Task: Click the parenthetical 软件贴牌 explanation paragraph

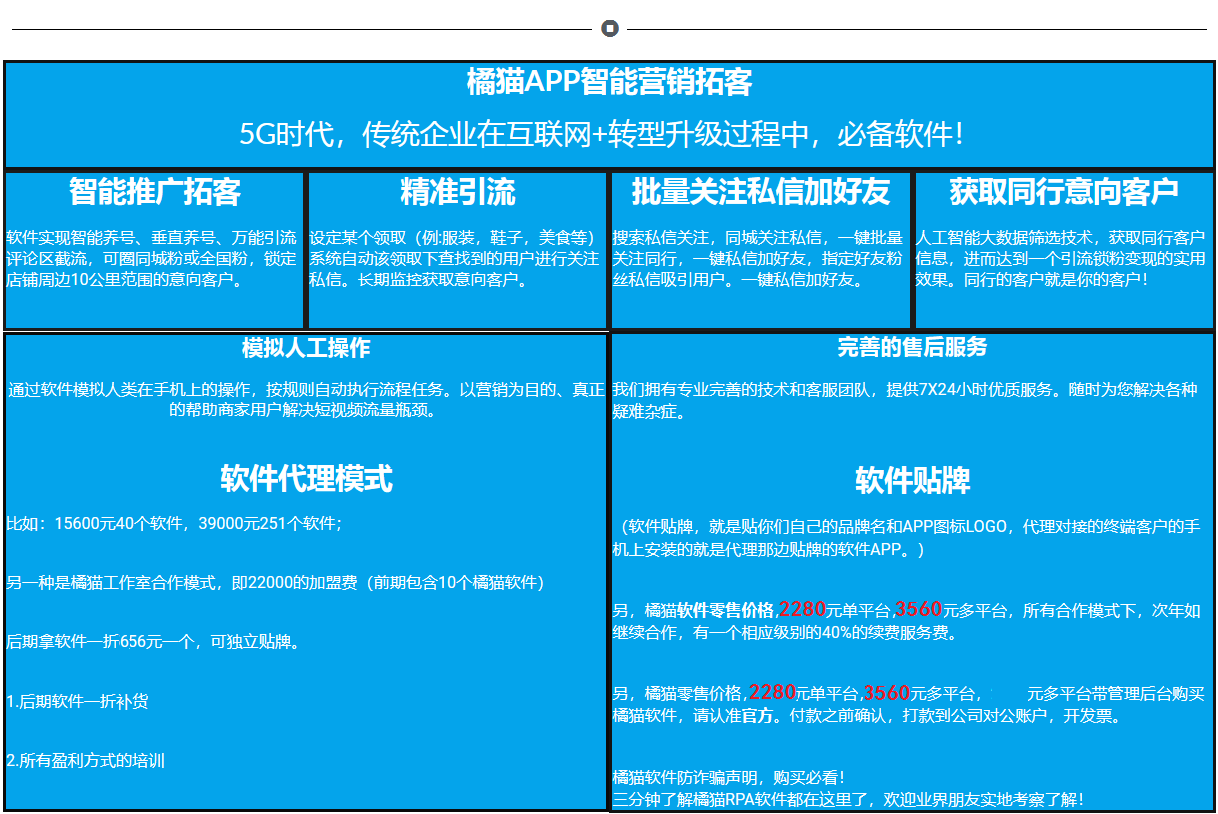Action: (x=906, y=538)
